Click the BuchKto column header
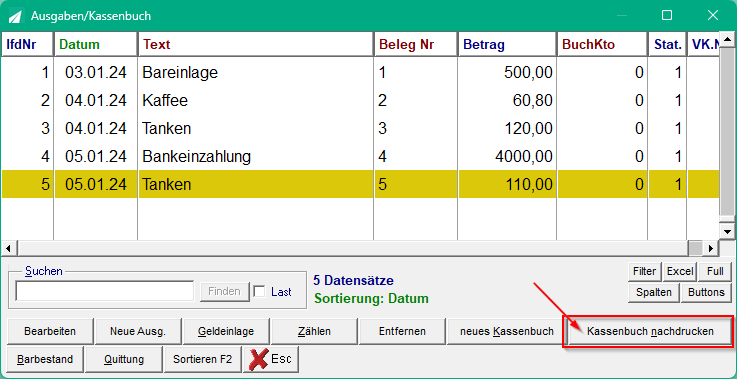This screenshot has height=379, width=737. (x=603, y=45)
